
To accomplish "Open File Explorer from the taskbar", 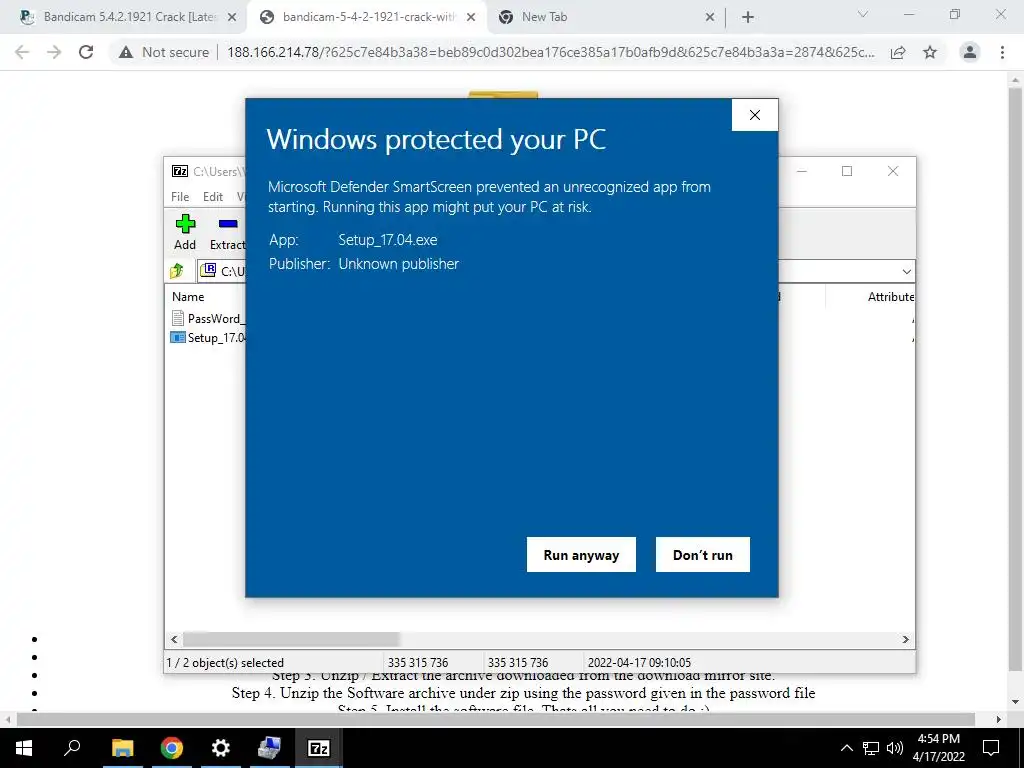I will pyautogui.click(x=122, y=748).
